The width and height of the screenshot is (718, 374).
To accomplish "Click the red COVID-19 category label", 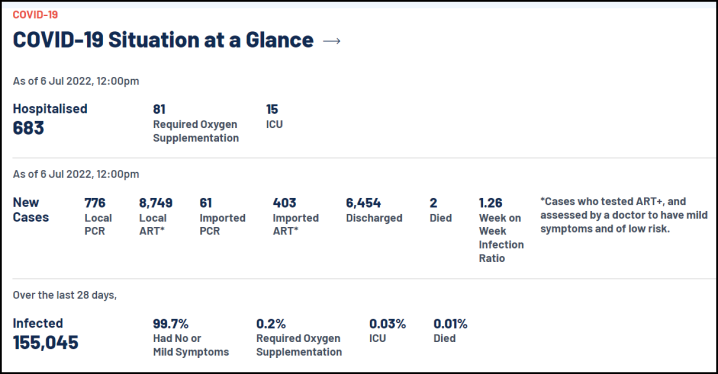I will pyautogui.click(x=35, y=15).
